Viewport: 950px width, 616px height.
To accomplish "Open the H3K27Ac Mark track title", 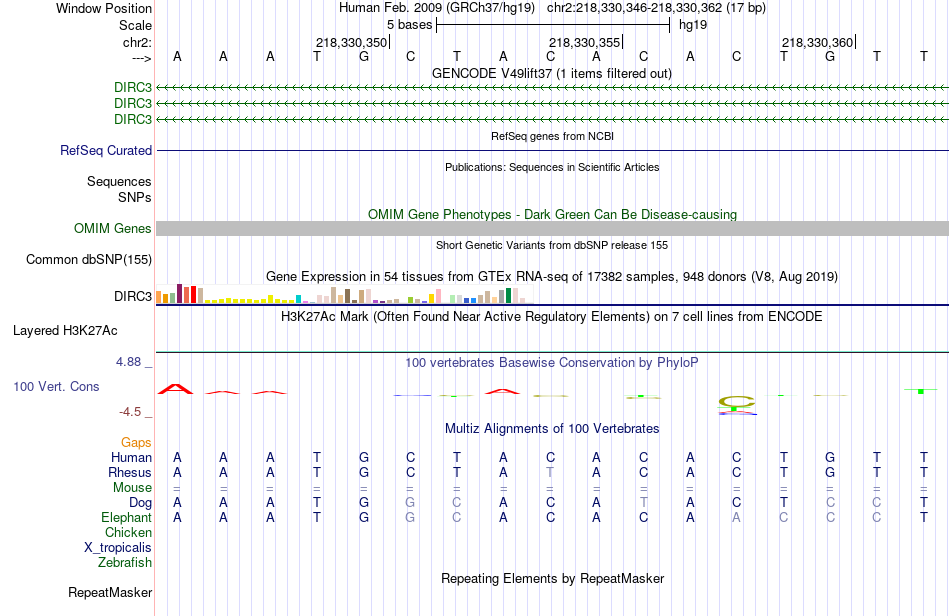I will 552,316.
